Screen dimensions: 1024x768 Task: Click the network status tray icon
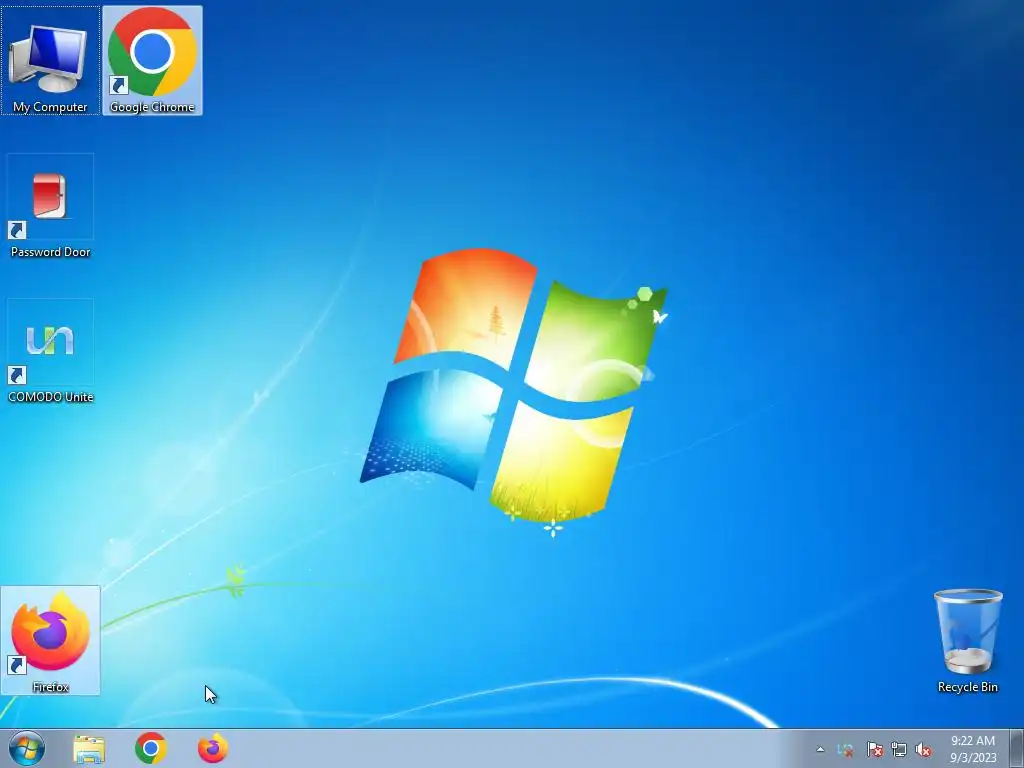899,750
